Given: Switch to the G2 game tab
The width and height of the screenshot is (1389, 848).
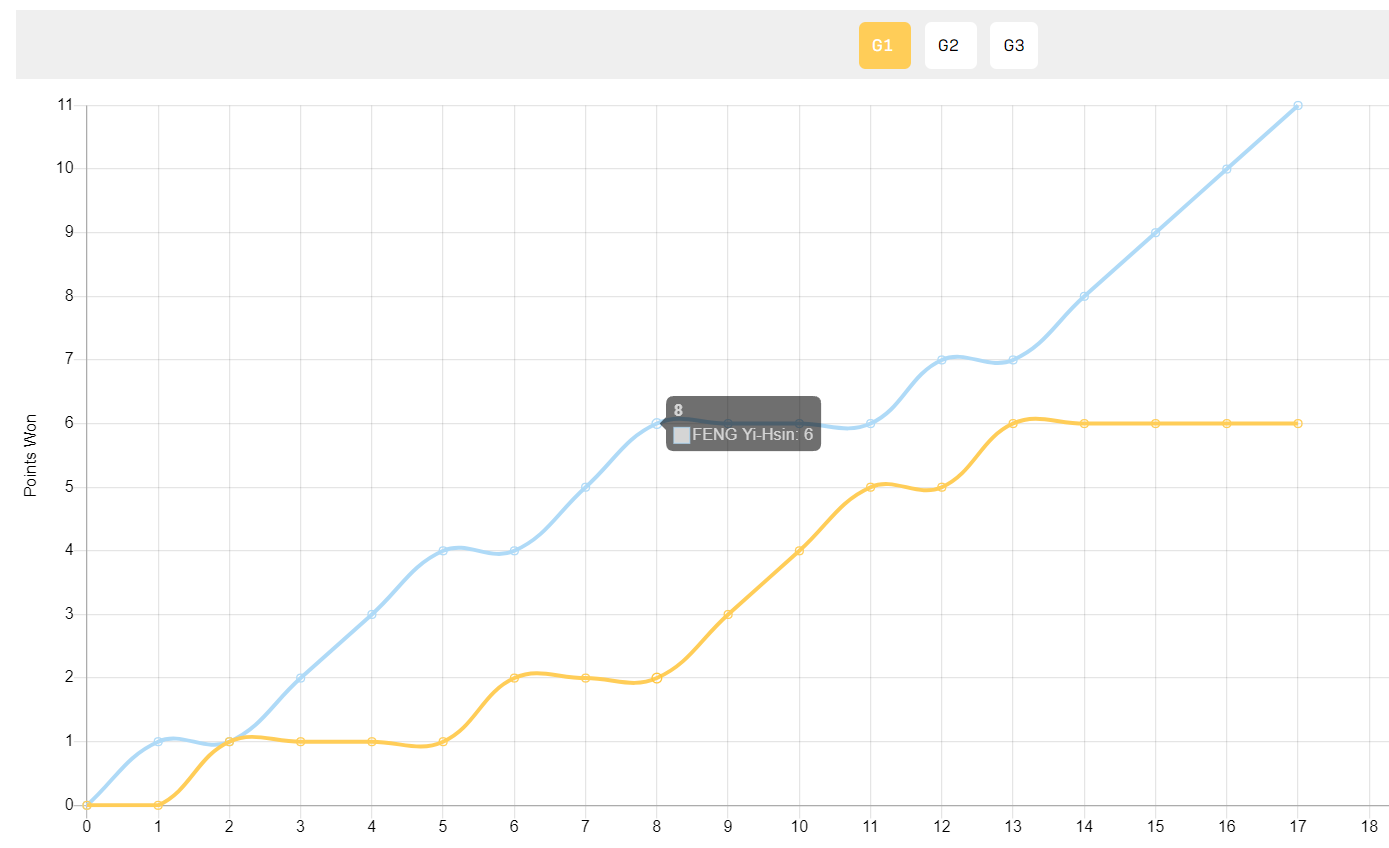Looking at the screenshot, I should tap(949, 46).
